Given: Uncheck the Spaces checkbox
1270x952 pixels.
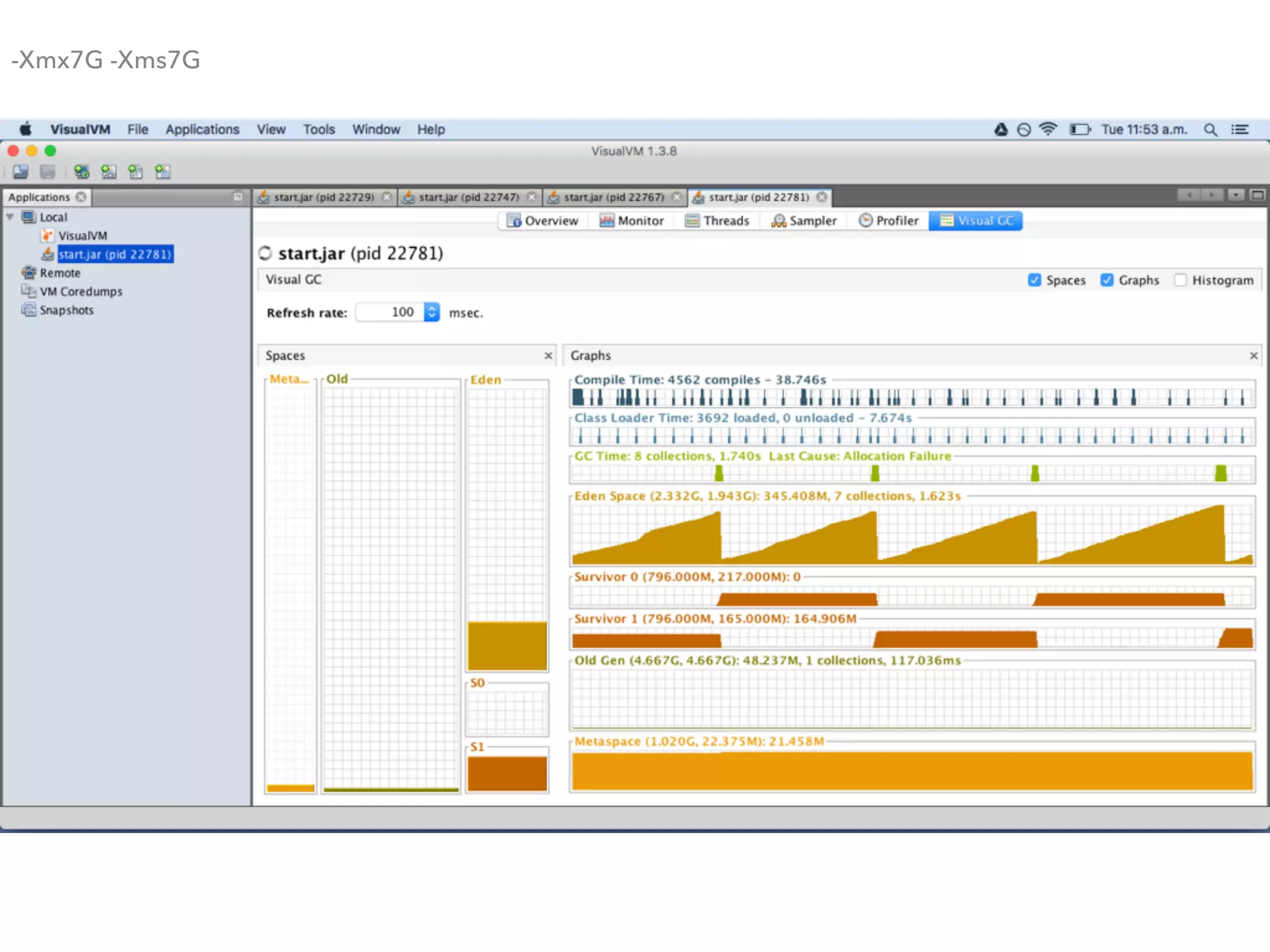Looking at the screenshot, I should point(1034,280).
